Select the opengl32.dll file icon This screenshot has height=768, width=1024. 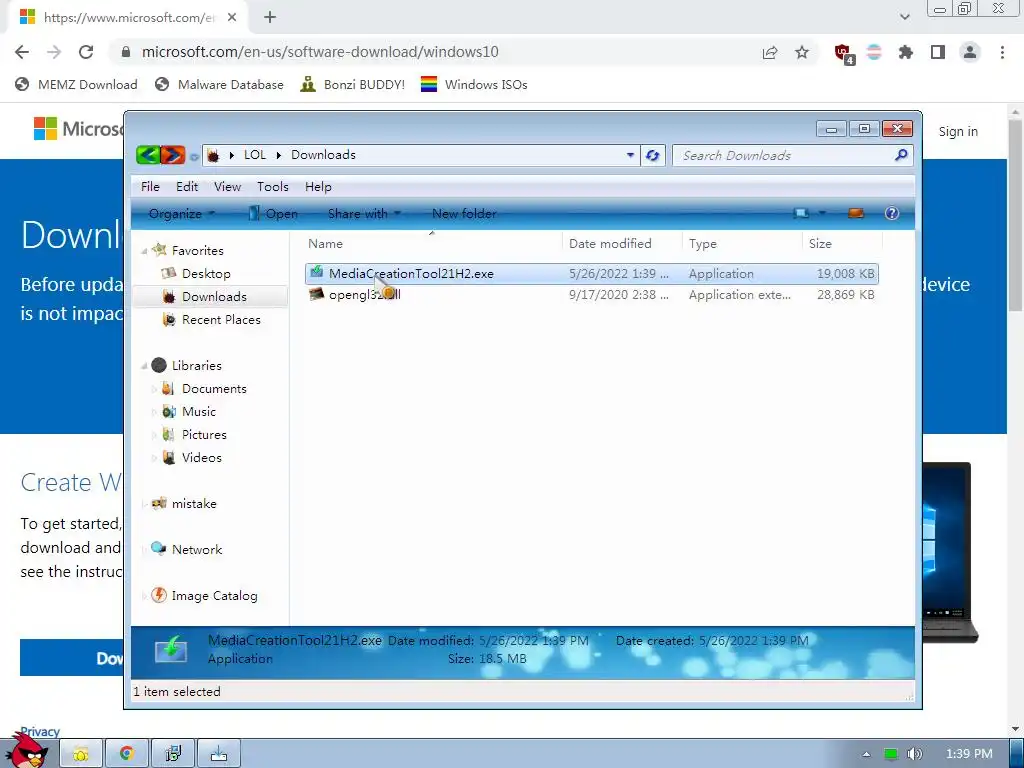pyautogui.click(x=317, y=294)
